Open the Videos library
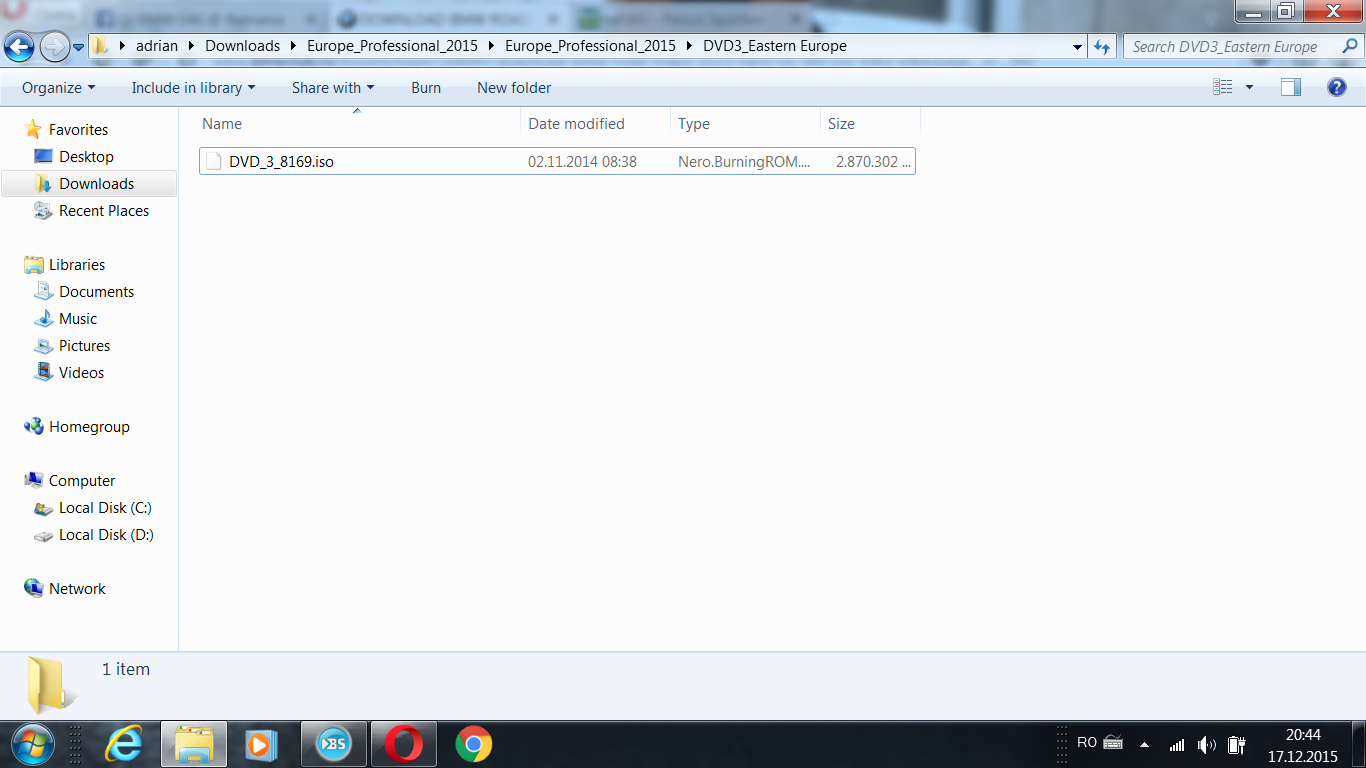The width and height of the screenshot is (1366, 768). coord(81,373)
